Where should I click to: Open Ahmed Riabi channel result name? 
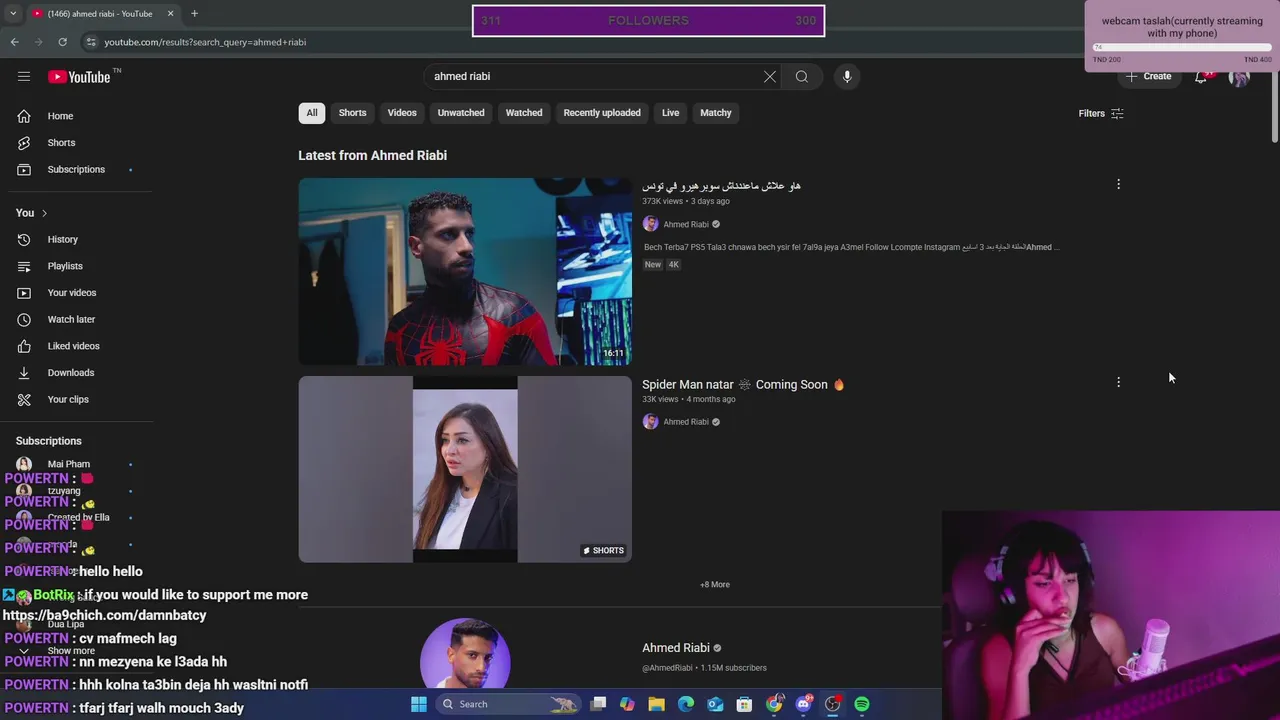(676, 648)
